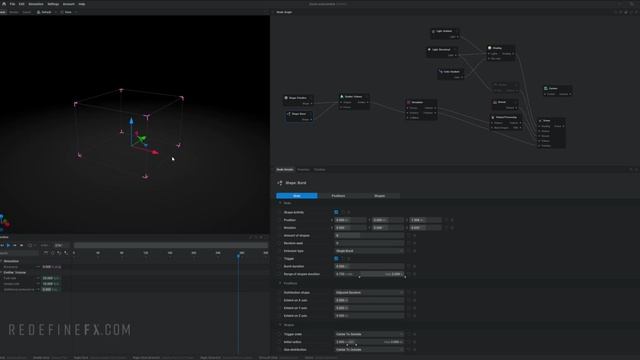Select the Shading node icon
Viewport: 640px width, 360px height.
coord(490,48)
